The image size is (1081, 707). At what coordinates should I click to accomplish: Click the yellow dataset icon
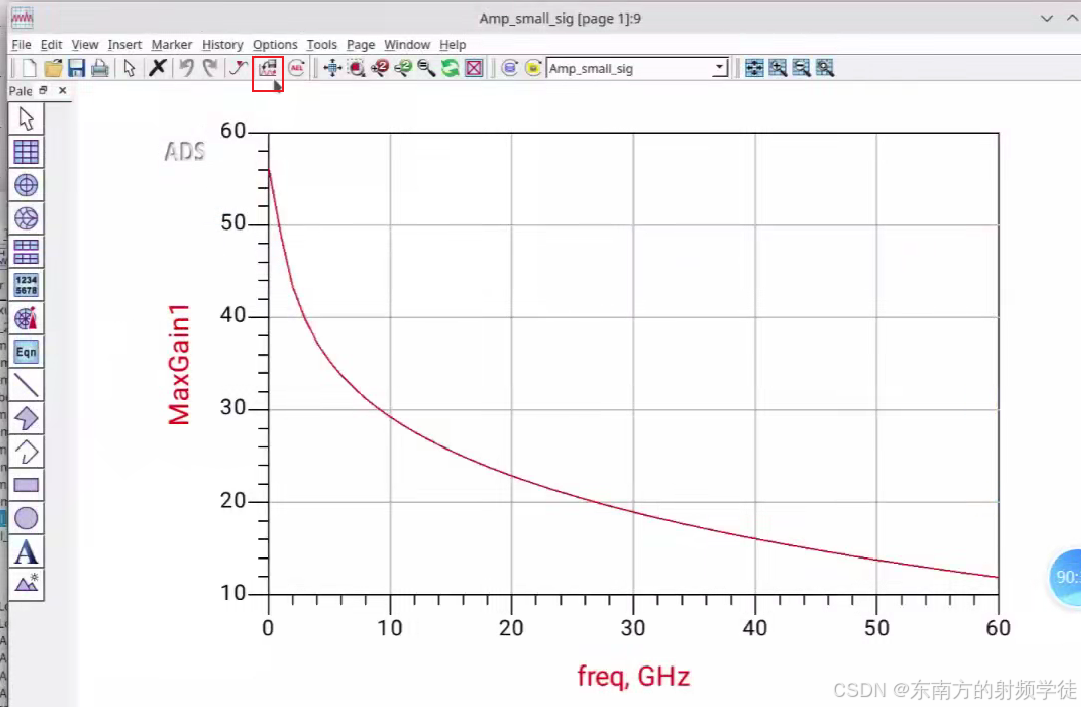pos(533,68)
